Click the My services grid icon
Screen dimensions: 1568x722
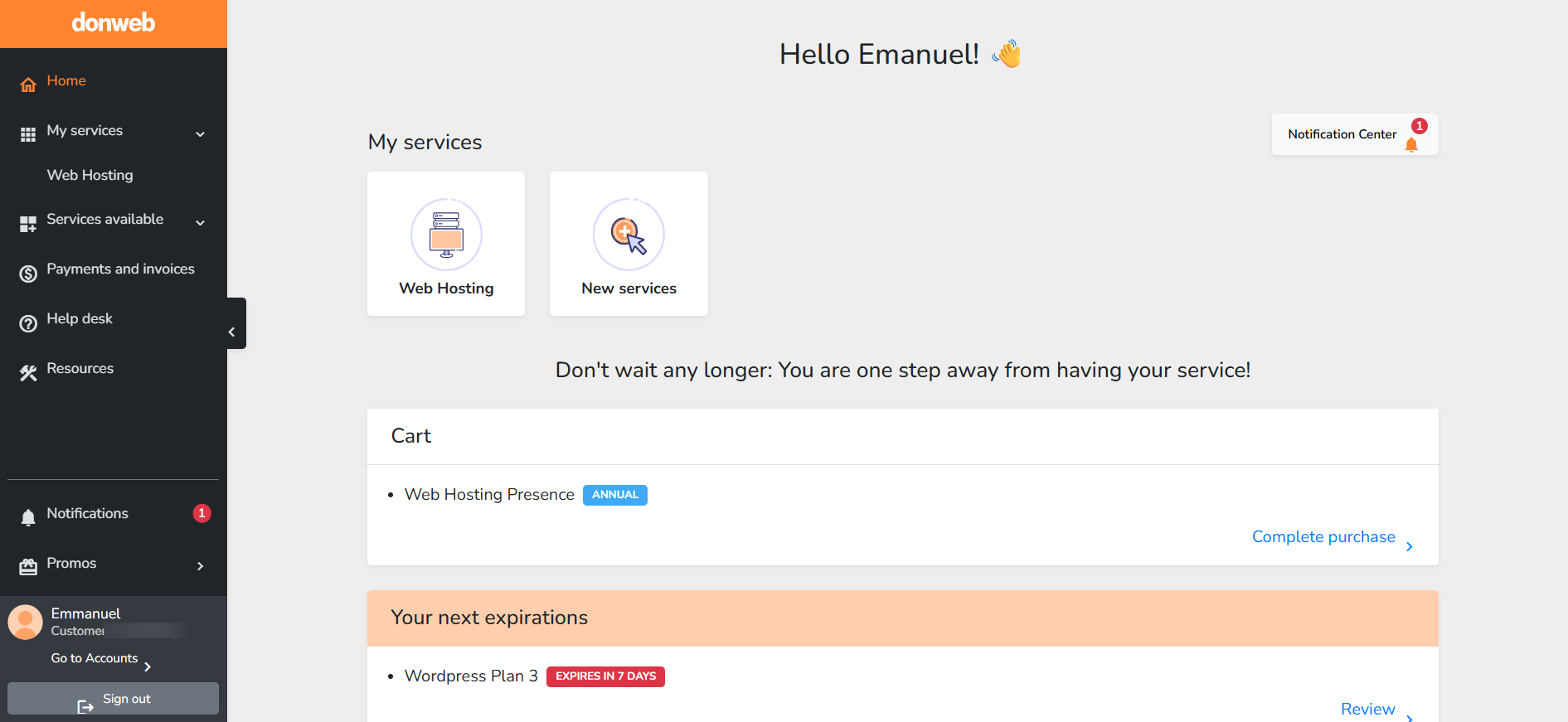[x=28, y=134]
